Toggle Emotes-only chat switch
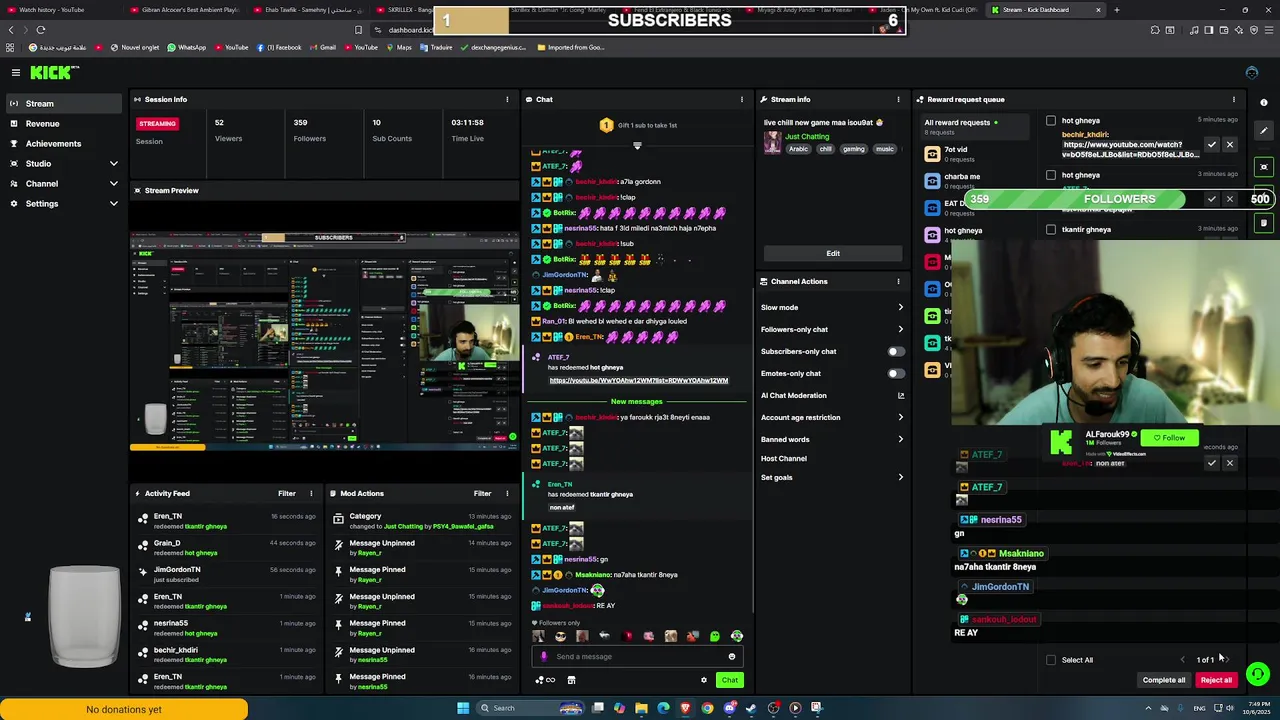Screen dimensions: 1280x720 [896, 373]
